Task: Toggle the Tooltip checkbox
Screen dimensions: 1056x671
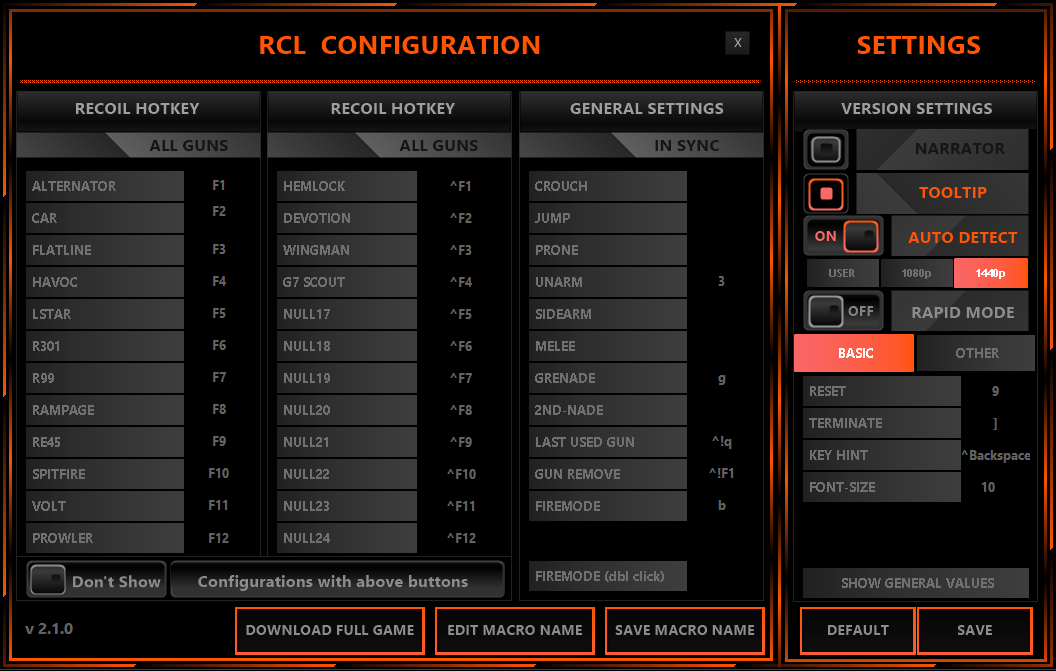Action: coord(826,193)
